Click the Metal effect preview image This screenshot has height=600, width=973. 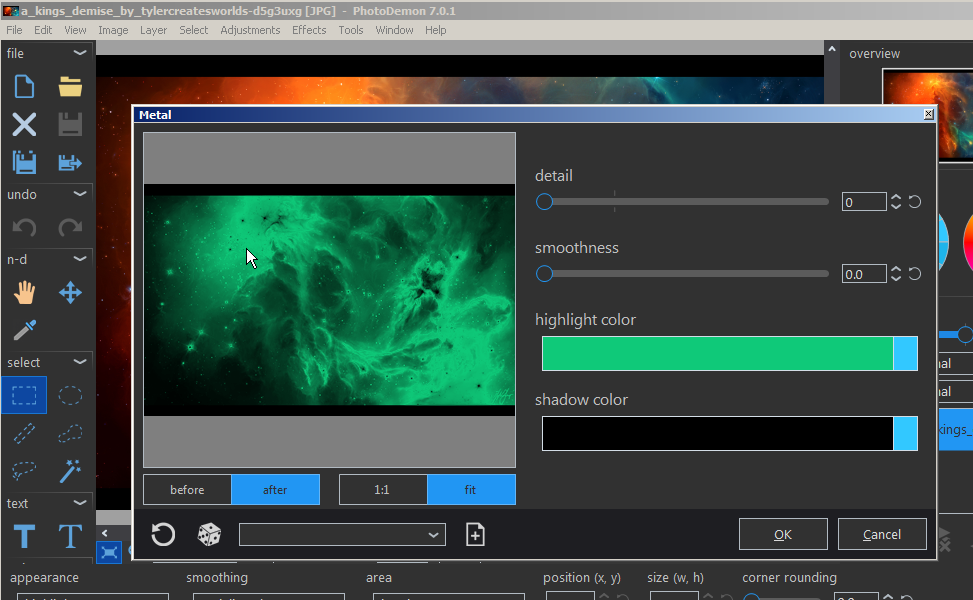tap(330, 300)
